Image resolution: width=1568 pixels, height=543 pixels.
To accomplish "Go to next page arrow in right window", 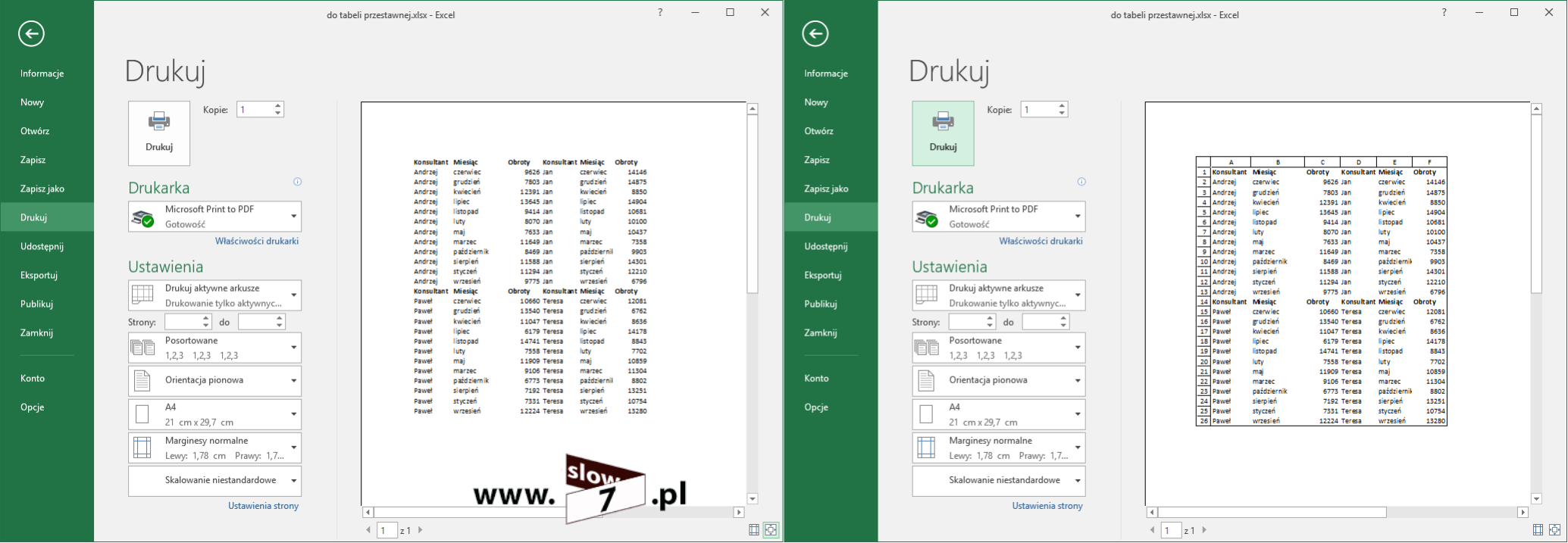I will click(1204, 530).
